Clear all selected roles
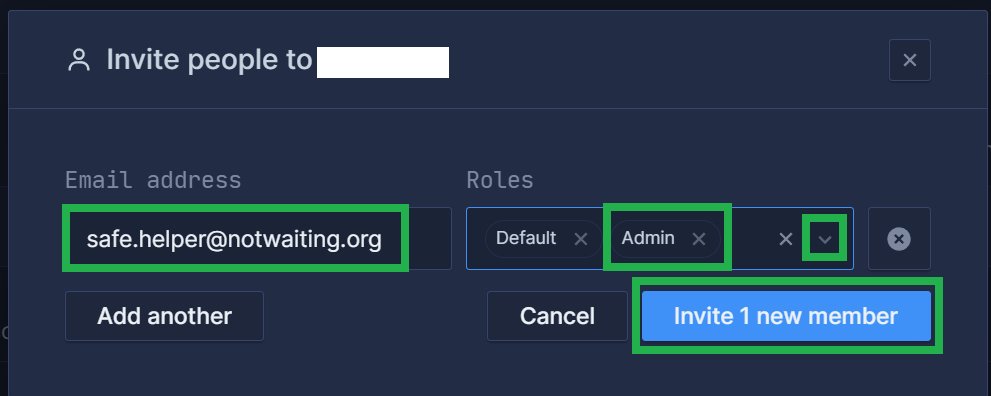 pyautogui.click(x=785, y=239)
